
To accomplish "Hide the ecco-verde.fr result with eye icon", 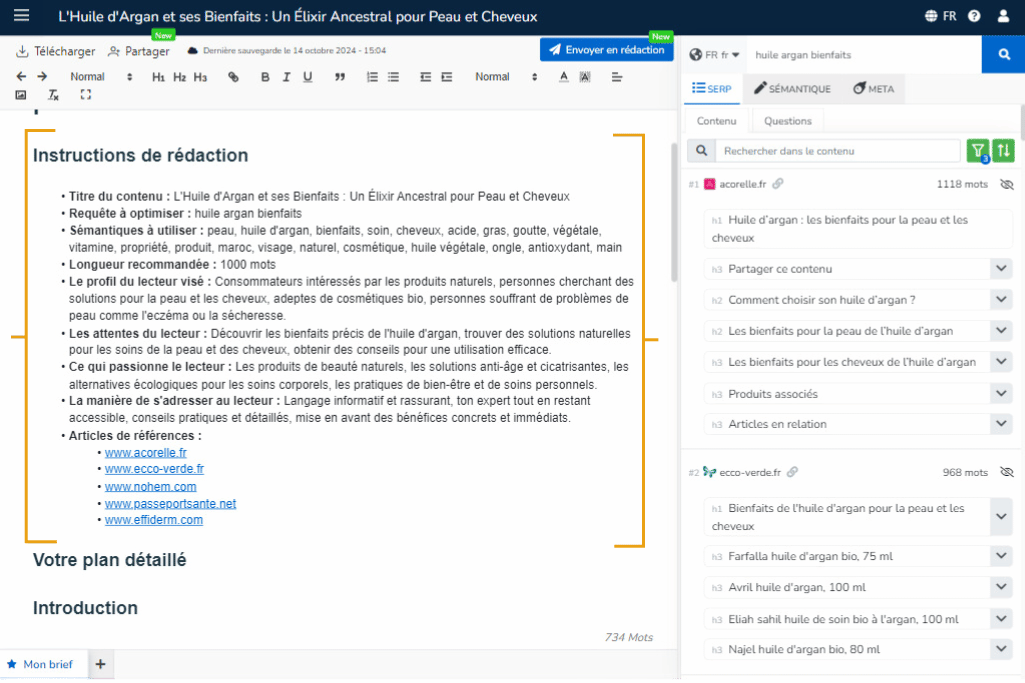I will (x=1007, y=473).
